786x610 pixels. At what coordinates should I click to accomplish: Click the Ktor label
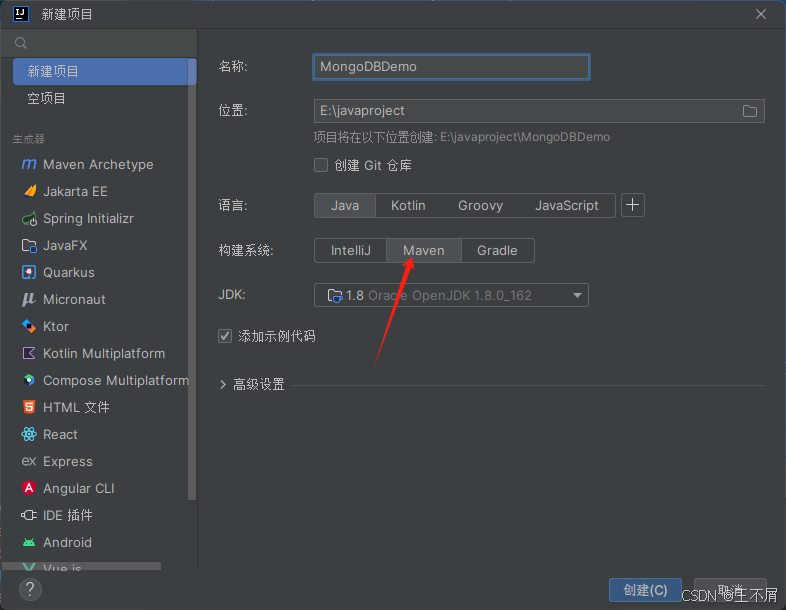[x=56, y=326]
